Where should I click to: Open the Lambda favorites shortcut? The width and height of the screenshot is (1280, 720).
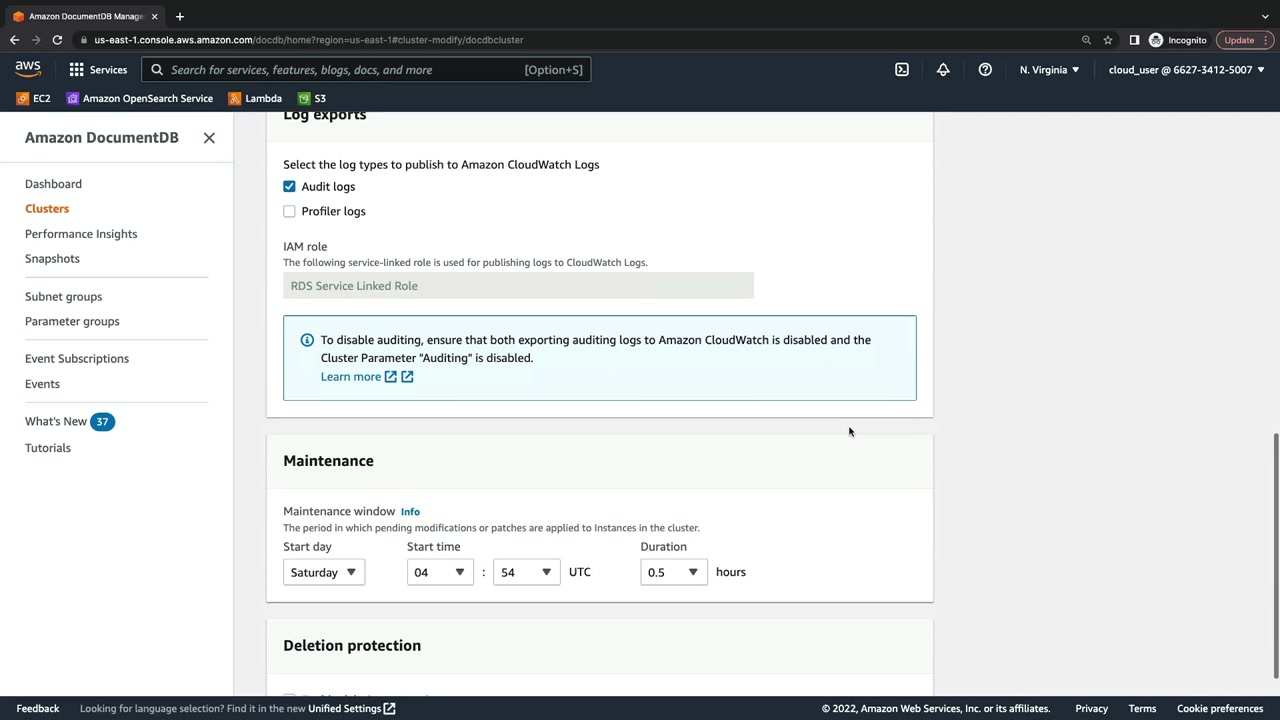pos(255,99)
